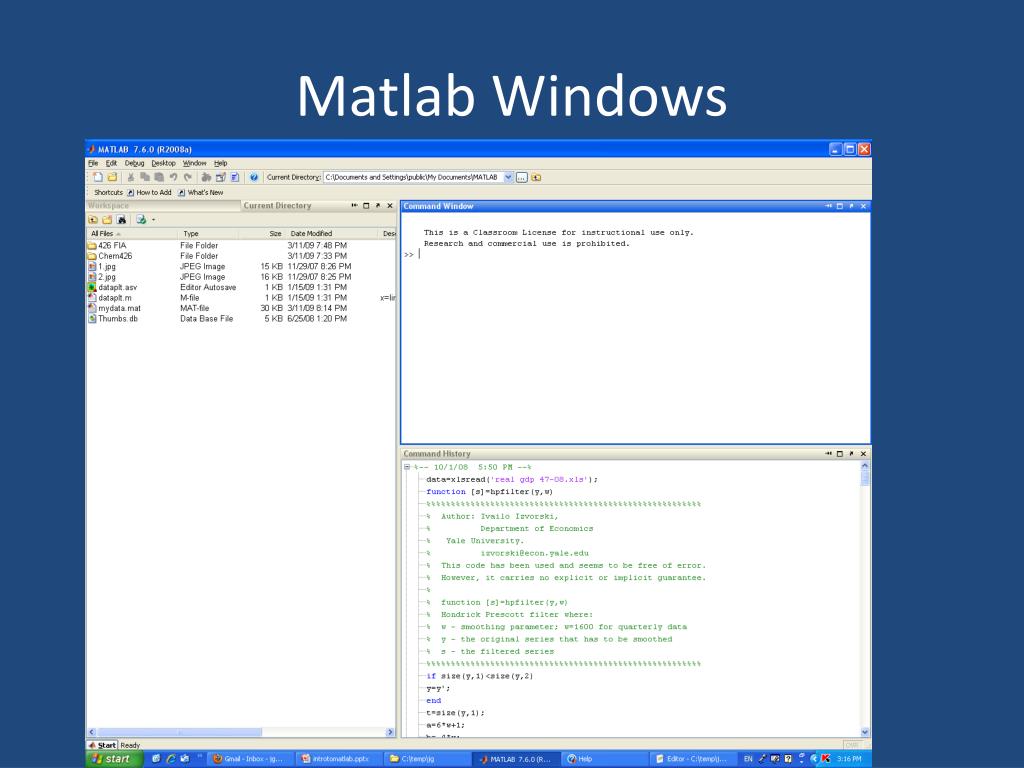Click the find files binoculars icon
The height and width of the screenshot is (768, 1024).
(x=121, y=220)
